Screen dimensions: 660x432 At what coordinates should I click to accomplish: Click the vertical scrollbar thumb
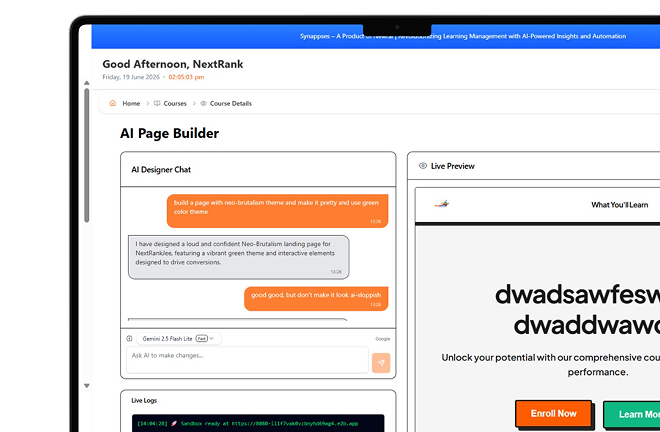pyautogui.click(x=87, y=155)
